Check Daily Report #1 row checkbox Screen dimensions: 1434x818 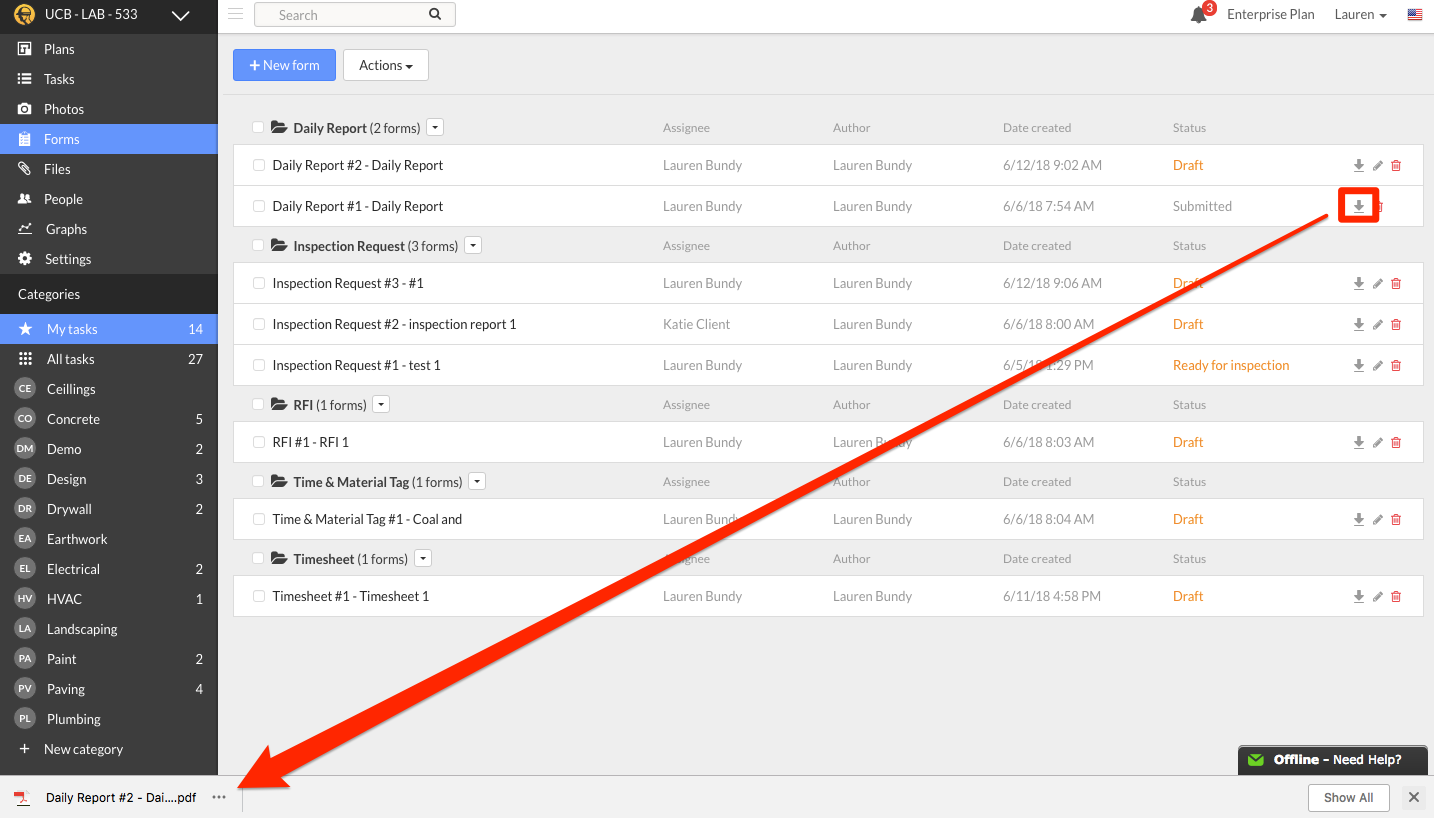pyautogui.click(x=259, y=206)
